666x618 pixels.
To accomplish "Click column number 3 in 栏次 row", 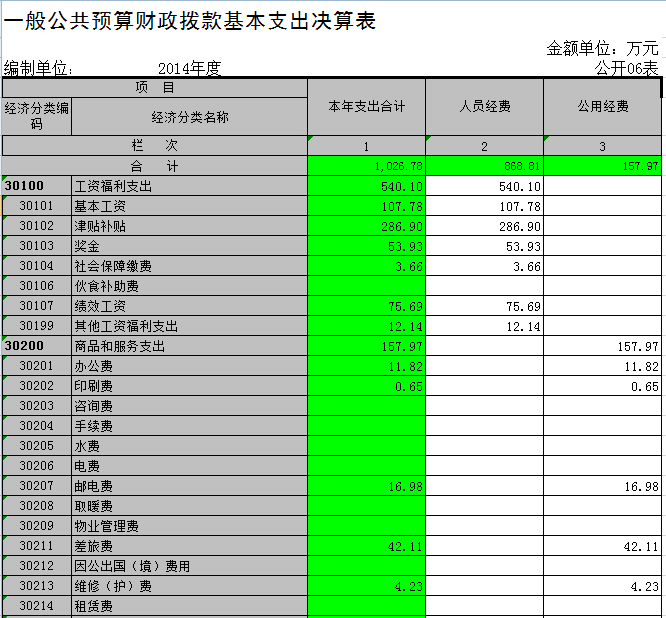I will coord(602,146).
